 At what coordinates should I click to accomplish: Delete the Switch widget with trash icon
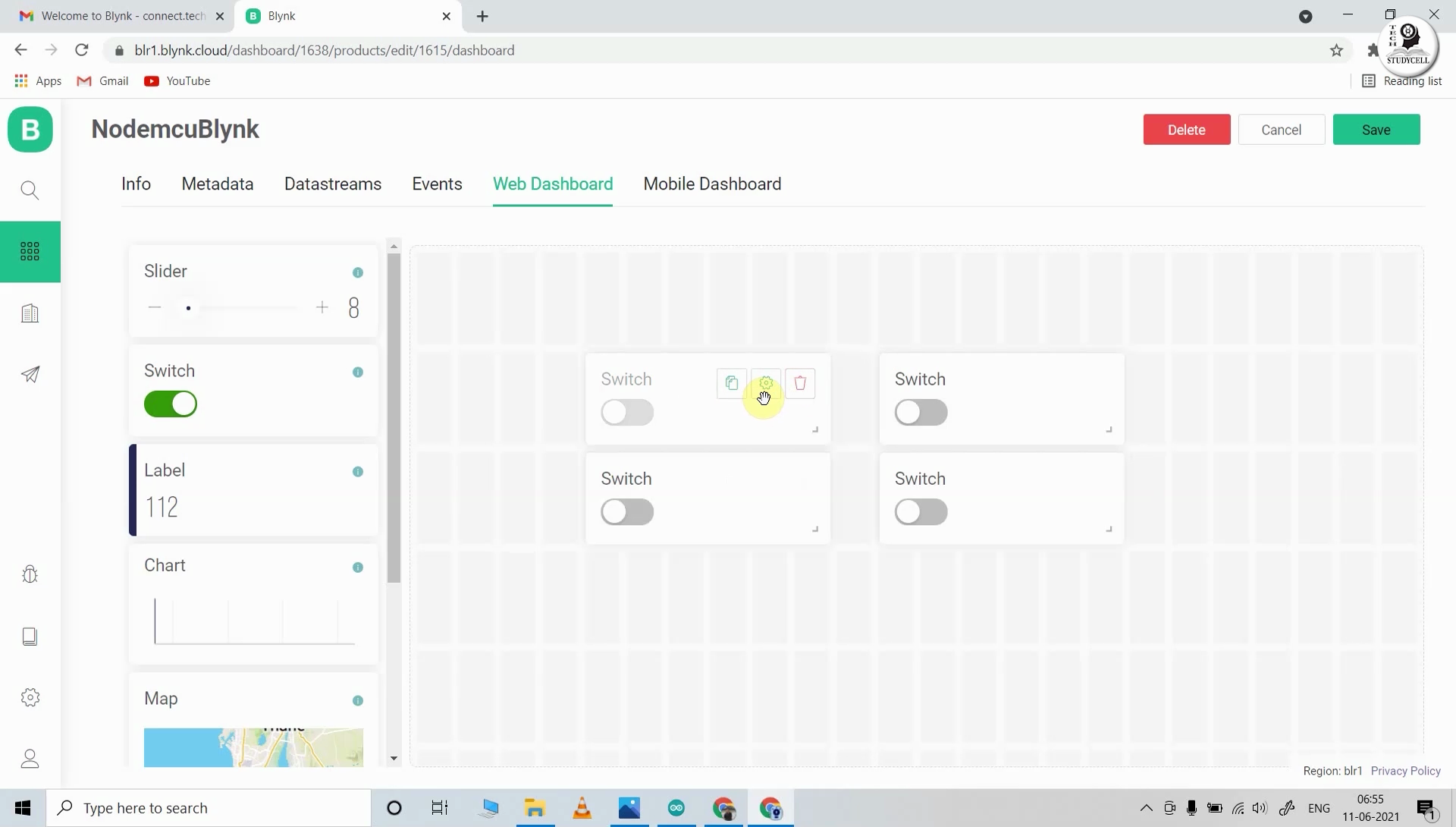(x=800, y=383)
